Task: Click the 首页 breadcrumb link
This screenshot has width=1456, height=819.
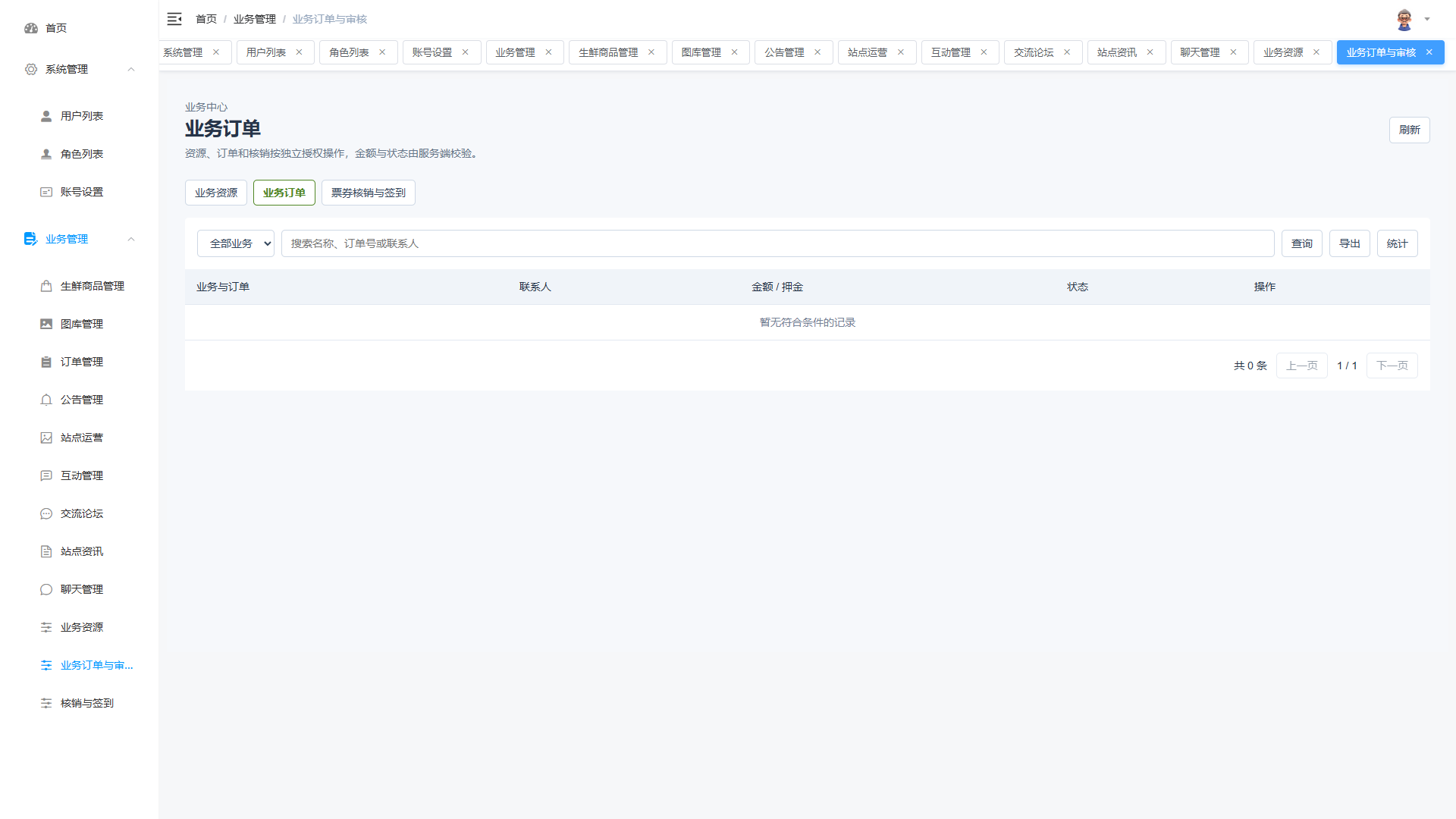Action: click(x=206, y=19)
